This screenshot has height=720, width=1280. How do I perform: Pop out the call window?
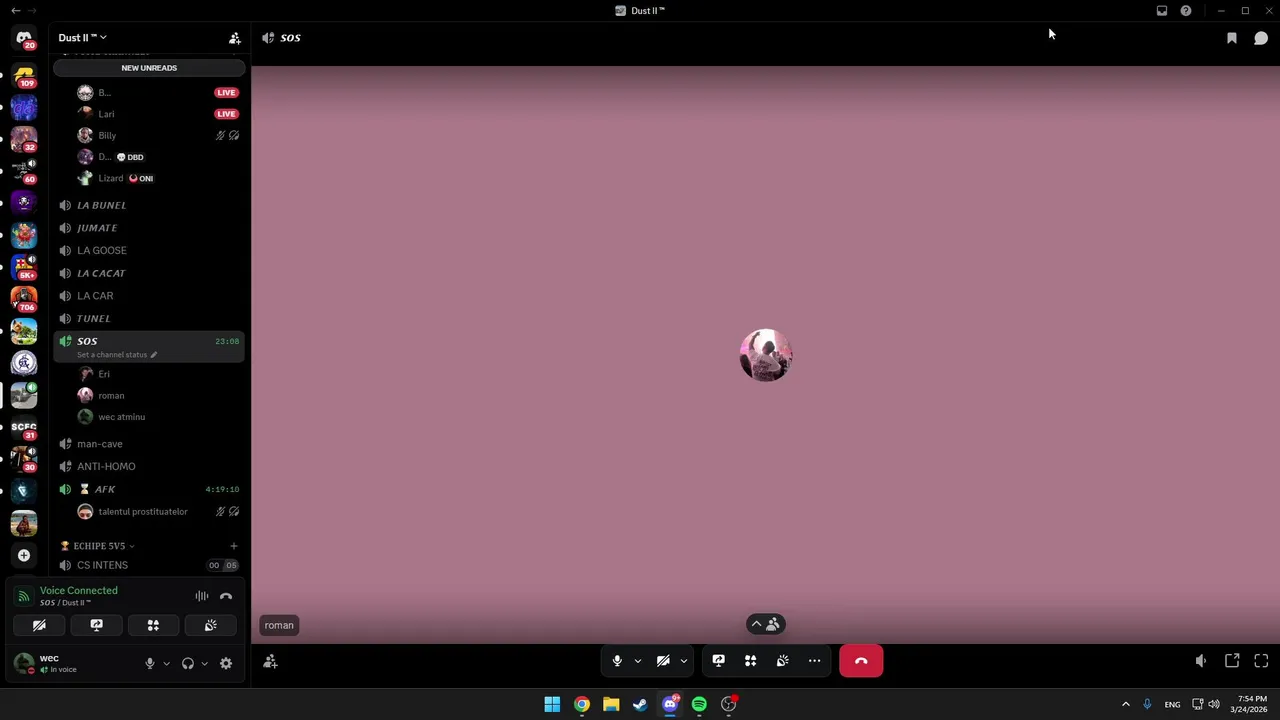tap(1232, 661)
